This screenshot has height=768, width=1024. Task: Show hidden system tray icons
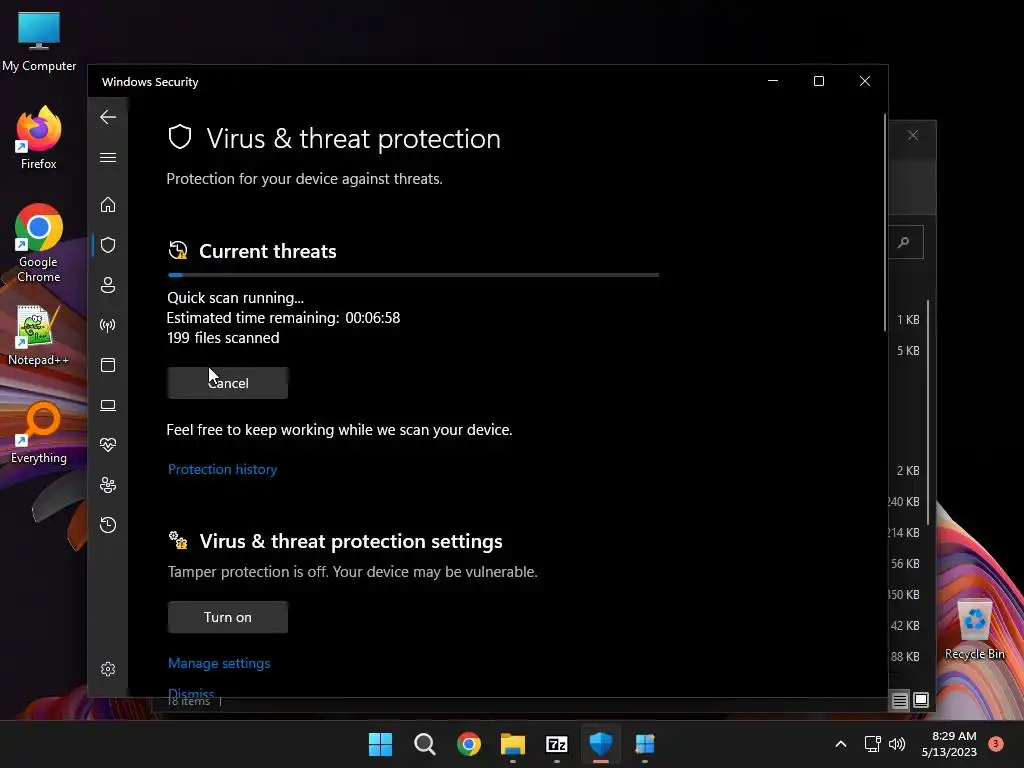click(x=841, y=744)
